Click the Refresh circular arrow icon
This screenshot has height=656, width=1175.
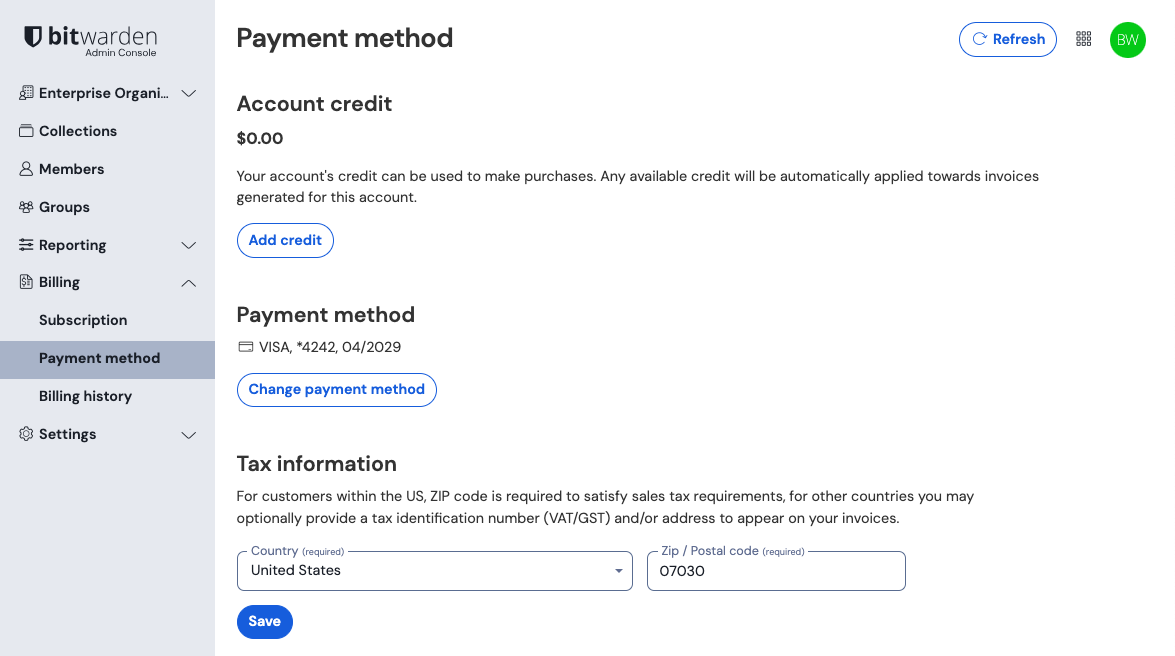[979, 39]
